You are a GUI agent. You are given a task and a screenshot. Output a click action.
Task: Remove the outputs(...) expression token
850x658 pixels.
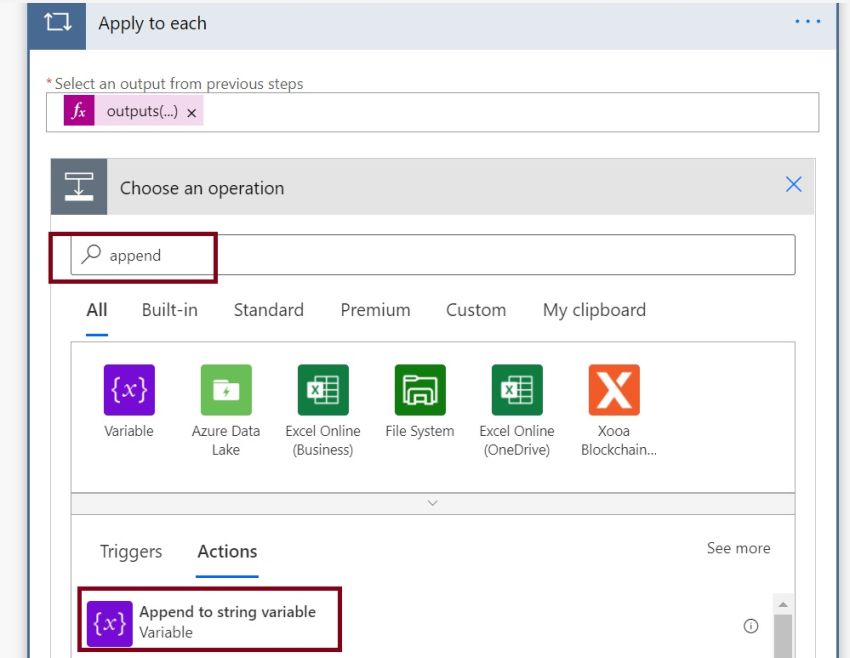190,112
